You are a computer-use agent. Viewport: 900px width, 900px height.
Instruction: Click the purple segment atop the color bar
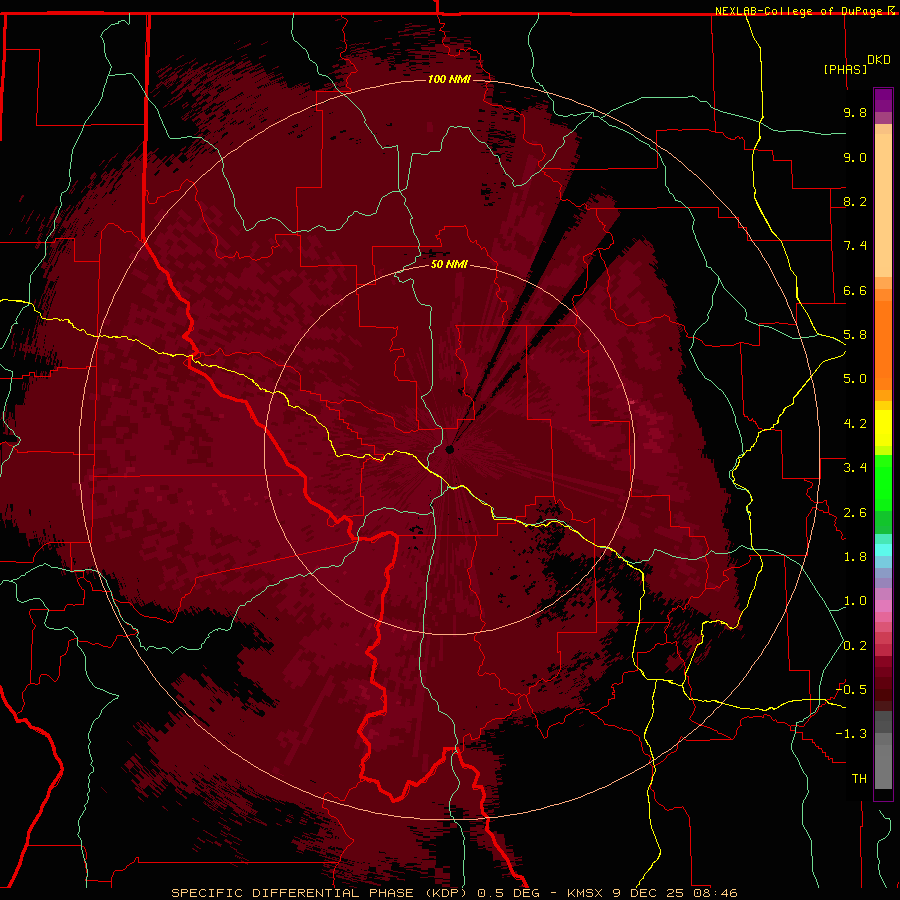[x=883, y=100]
